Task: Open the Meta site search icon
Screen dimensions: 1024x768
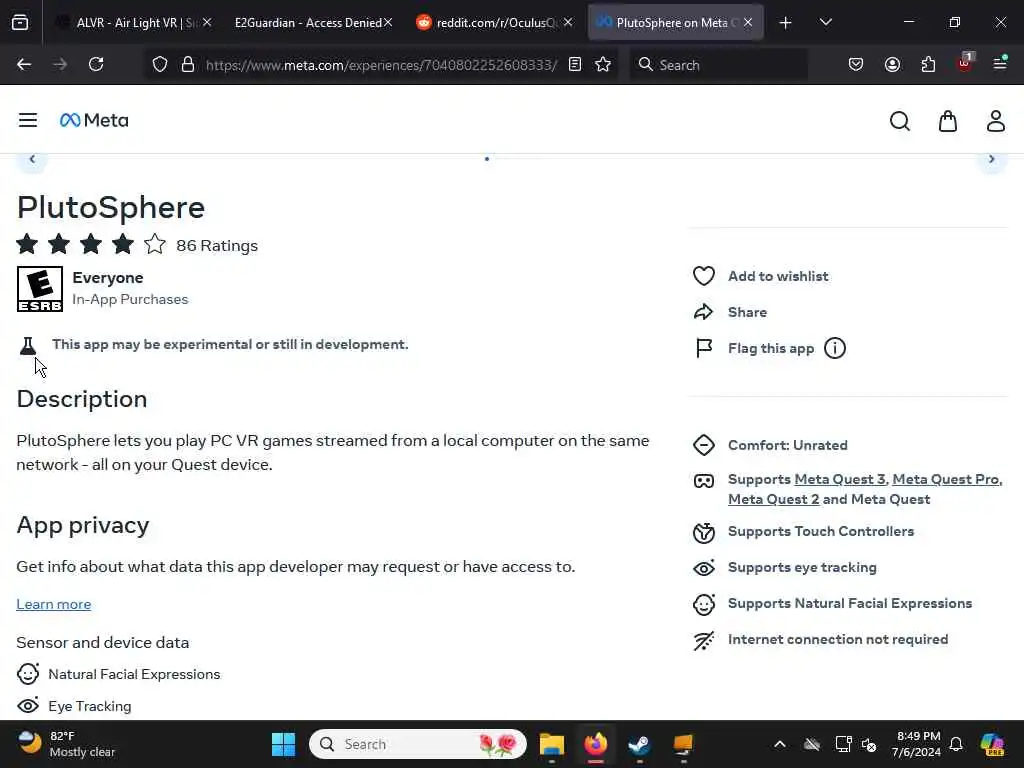Action: (x=899, y=121)
